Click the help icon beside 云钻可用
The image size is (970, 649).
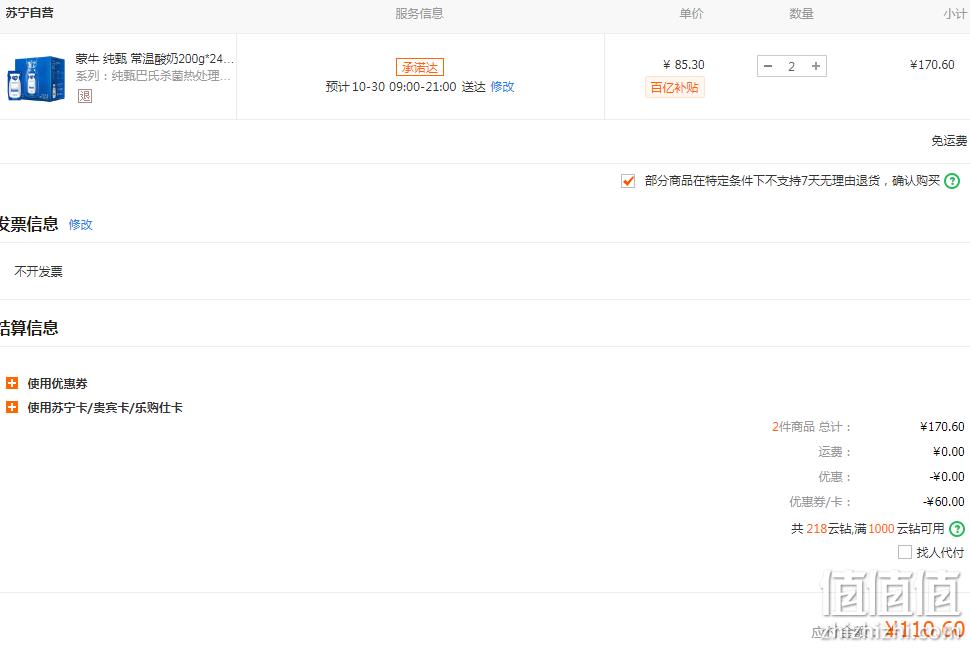tap(957, 529)
